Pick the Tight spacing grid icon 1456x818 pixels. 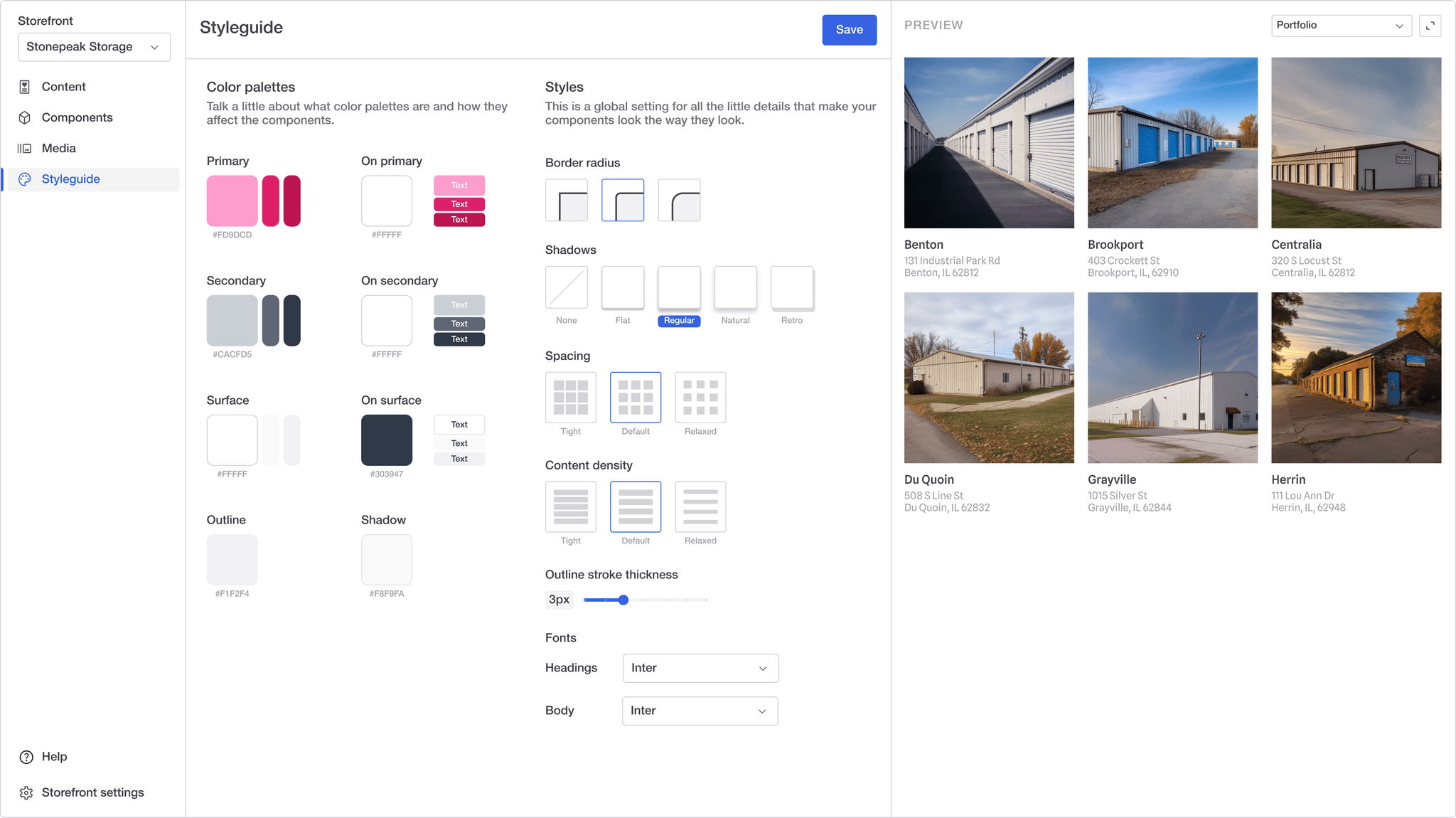pyautogui.click(x=570, y=398)
